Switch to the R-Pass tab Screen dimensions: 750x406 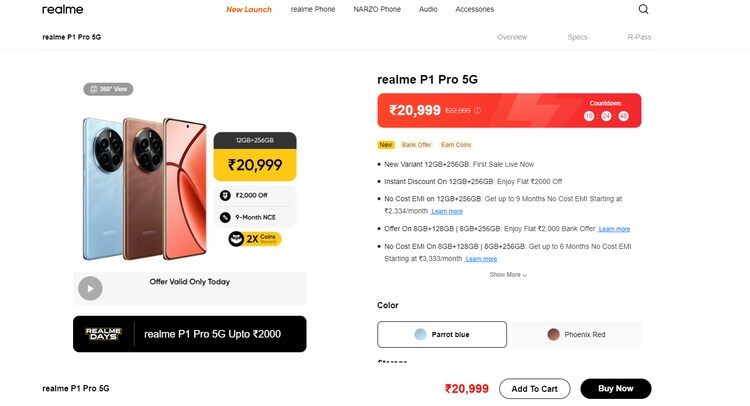[639, 37]
